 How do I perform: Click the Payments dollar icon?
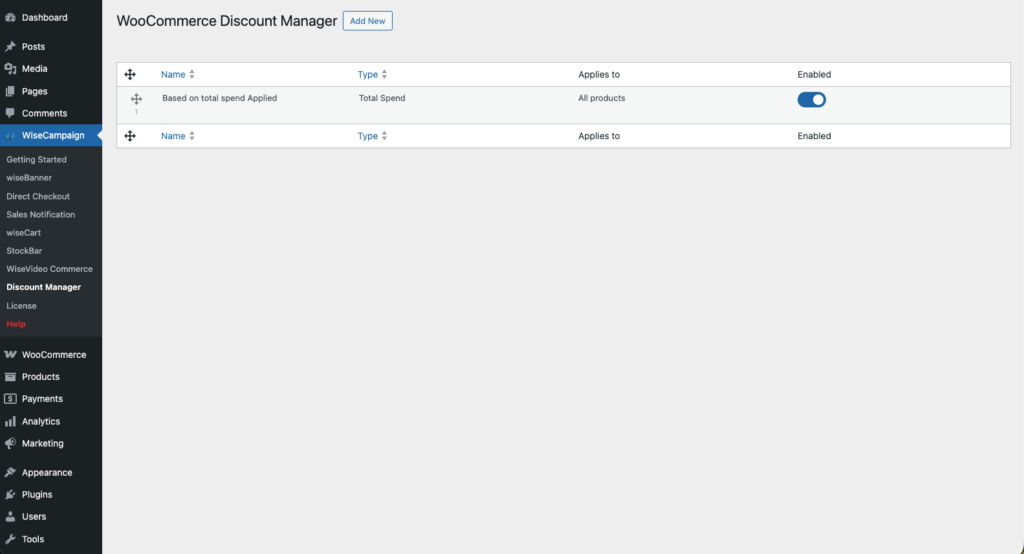point(10,399)
